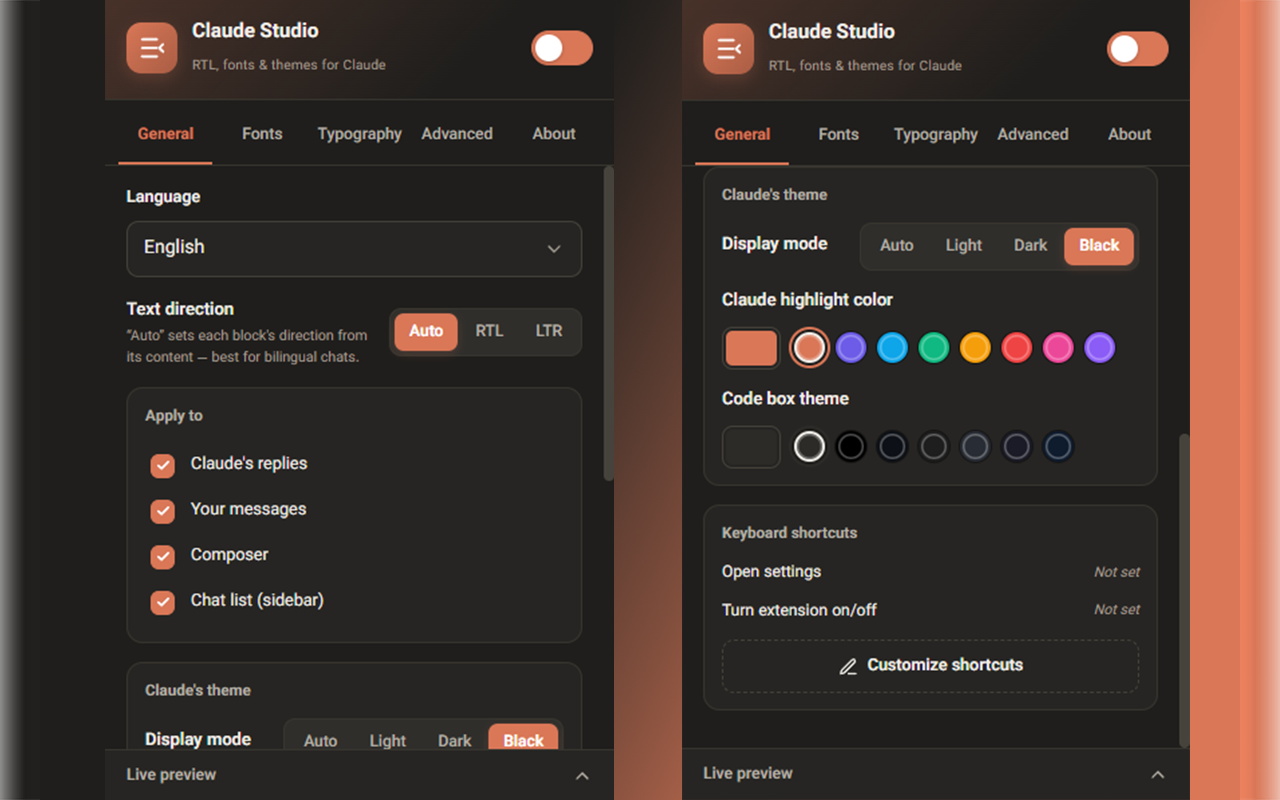This screenshot has height=800, width=1280.
Task: Open the Typography tab in the right panel
Action: pyautogui.click(x=936, y=134)
